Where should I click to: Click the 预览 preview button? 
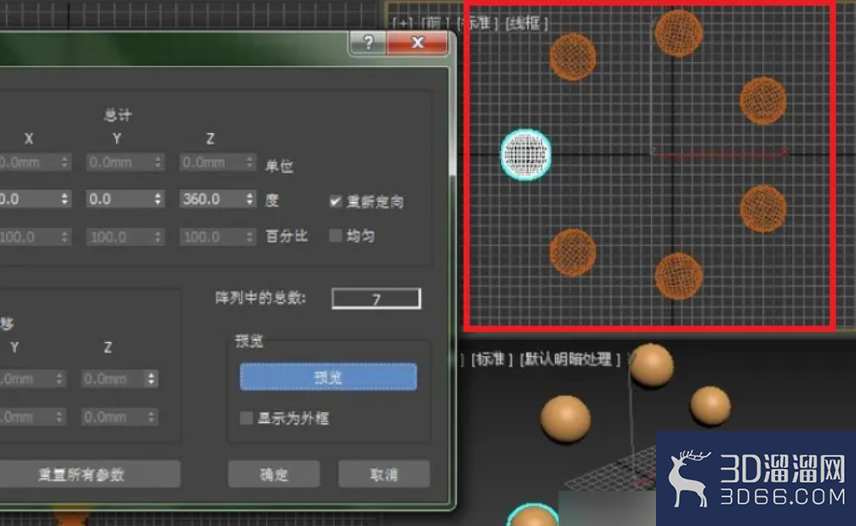click(328, 377)
